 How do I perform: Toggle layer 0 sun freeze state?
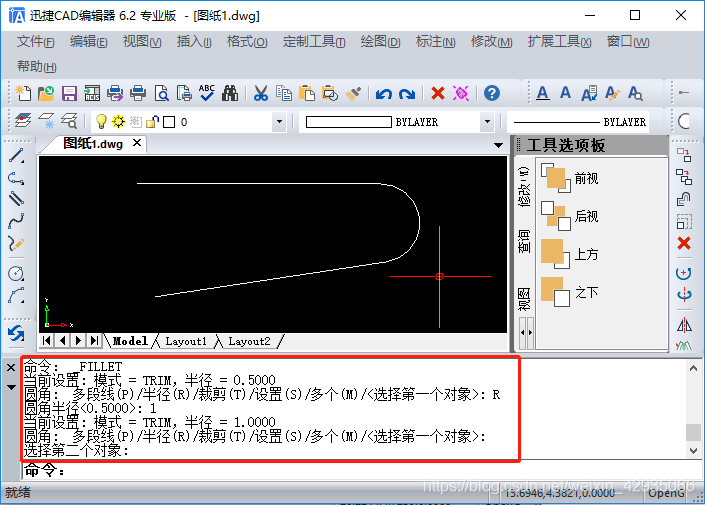(x=118, y=121)
